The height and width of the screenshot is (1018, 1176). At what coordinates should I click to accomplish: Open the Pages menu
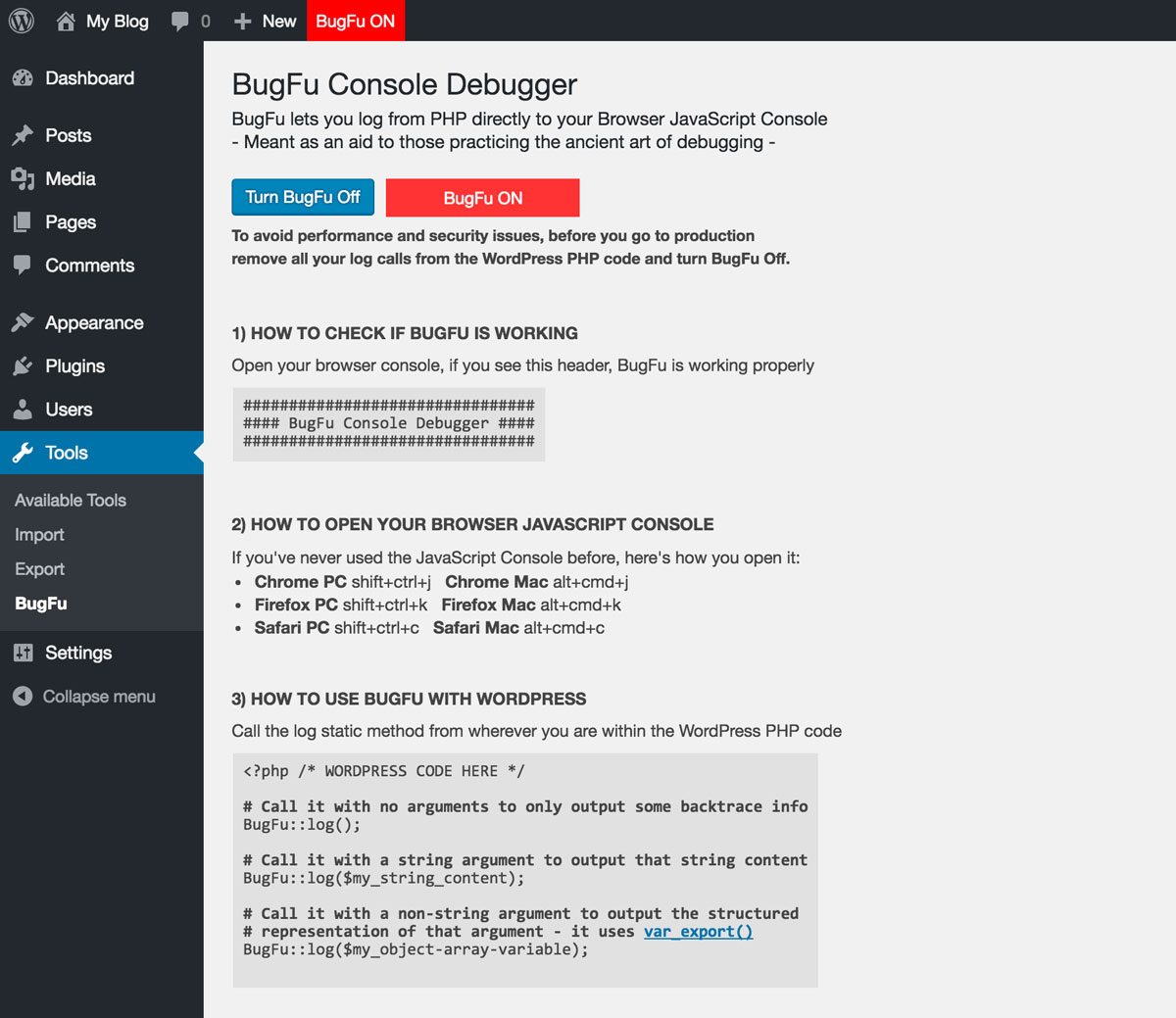[x=102, y=222]
